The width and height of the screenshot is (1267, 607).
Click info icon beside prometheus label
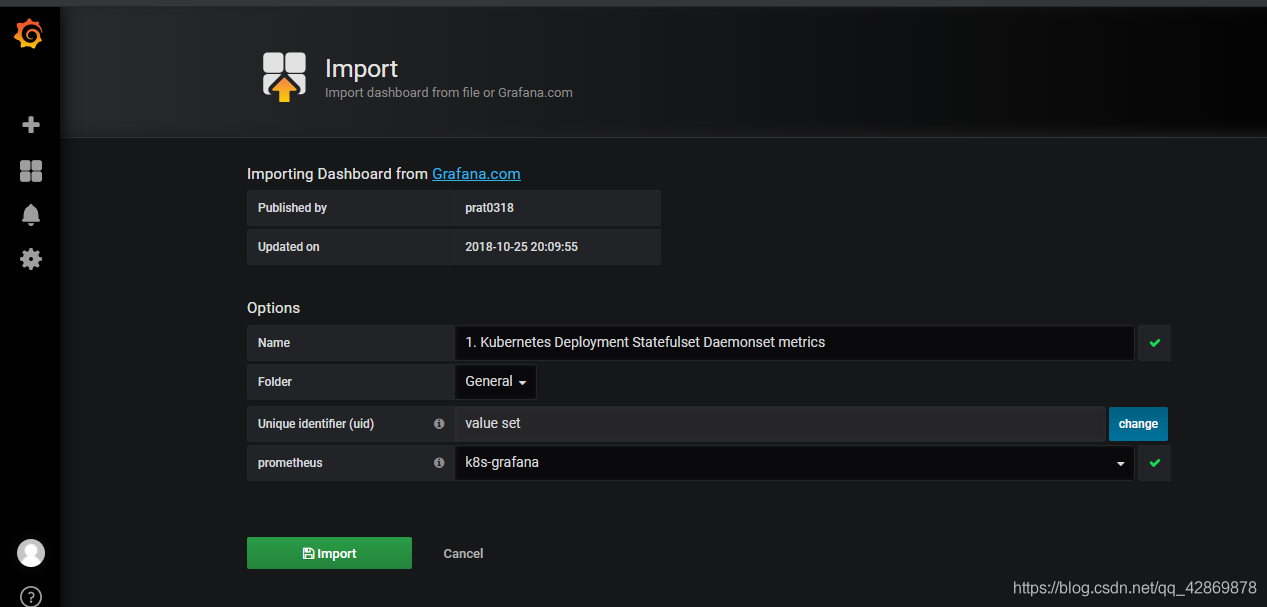point(439,463)
